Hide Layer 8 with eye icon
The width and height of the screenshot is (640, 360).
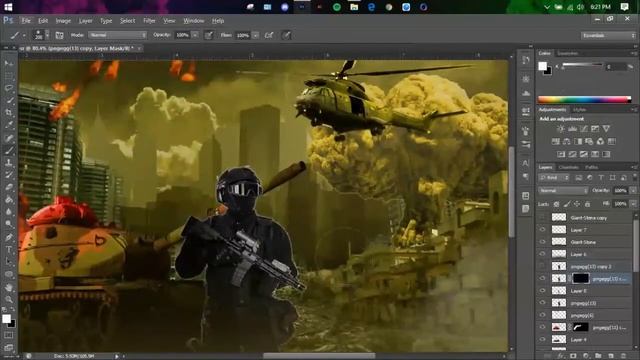coord(542,291)
